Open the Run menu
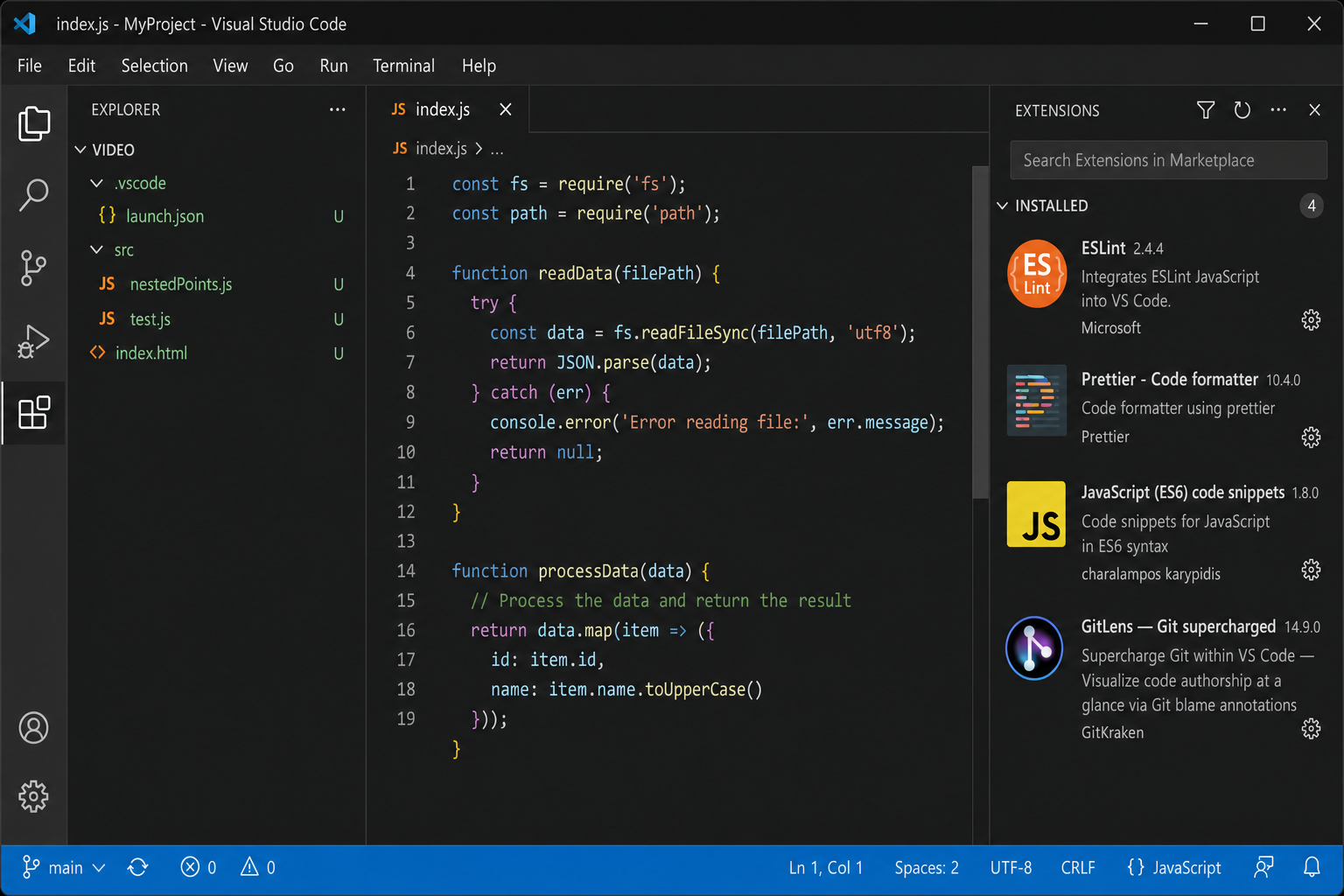Screen dimensions: 1344x896 [333, 66]
